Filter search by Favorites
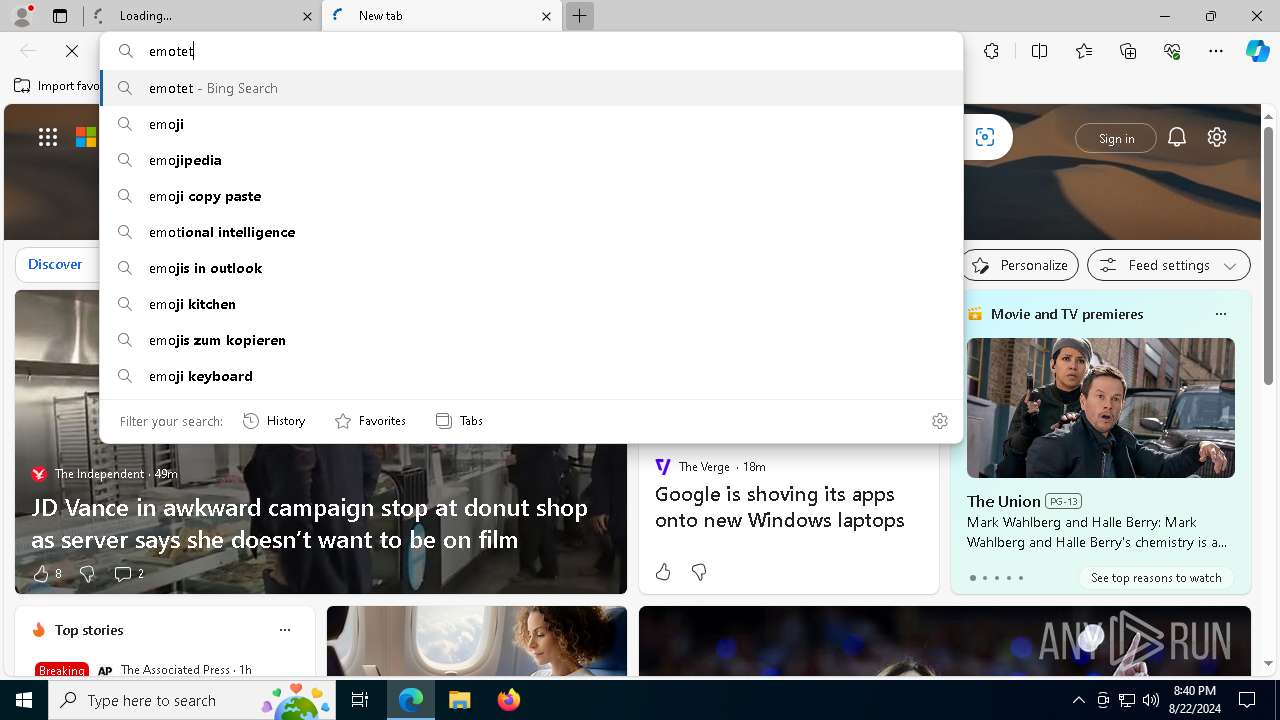This screenshot has height=720, width=1280. [370, 421]
